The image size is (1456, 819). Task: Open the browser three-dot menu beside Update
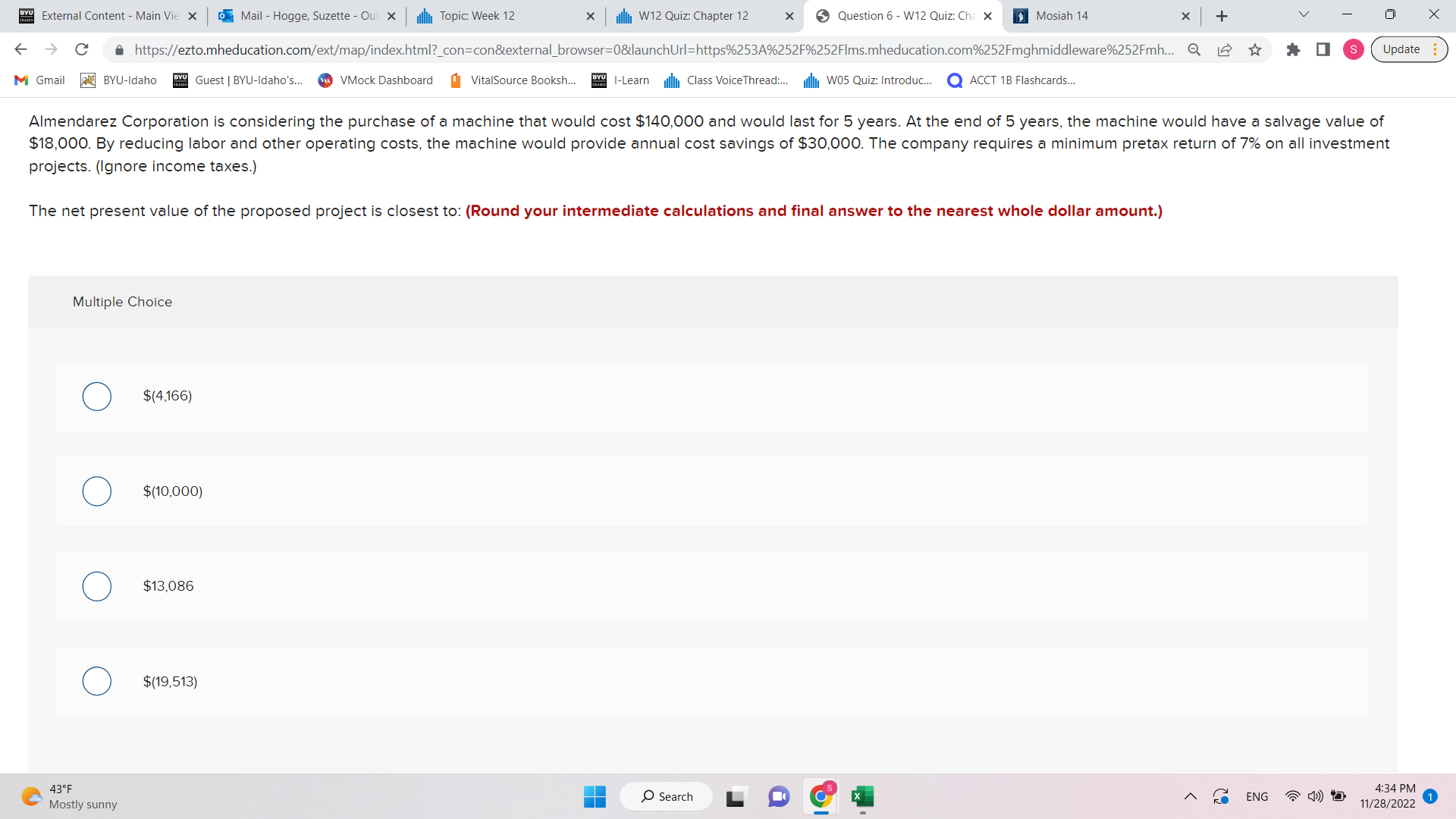click(1436, 49)
